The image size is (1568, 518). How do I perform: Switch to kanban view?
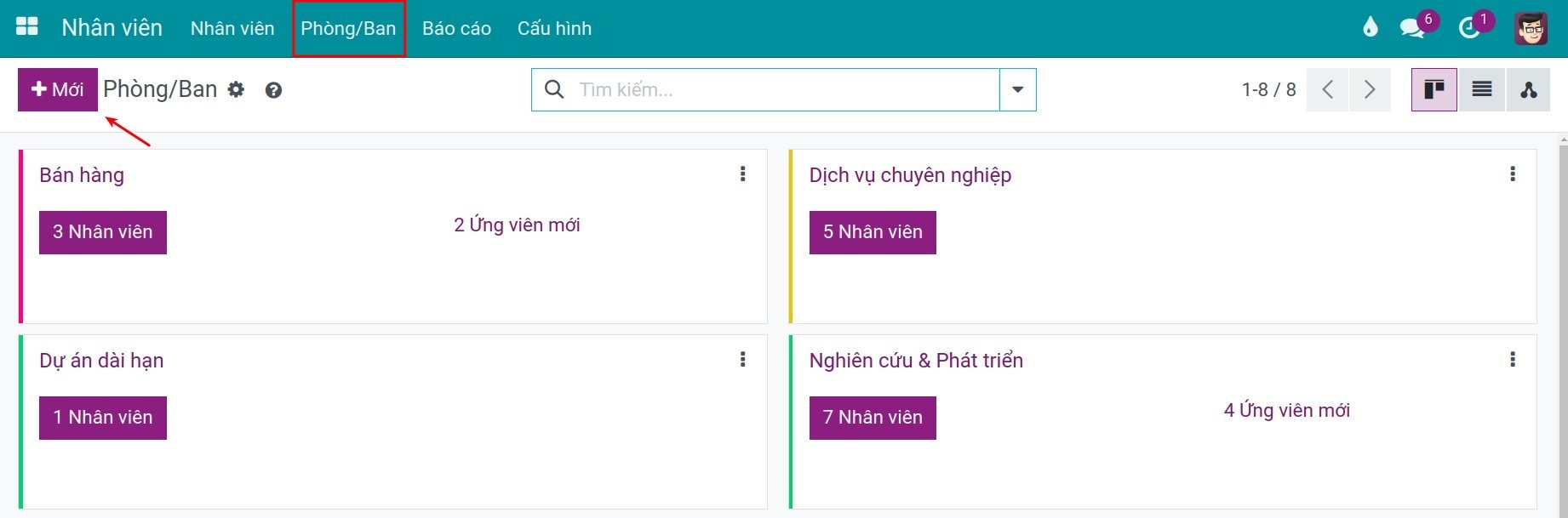click(1434, 89)
